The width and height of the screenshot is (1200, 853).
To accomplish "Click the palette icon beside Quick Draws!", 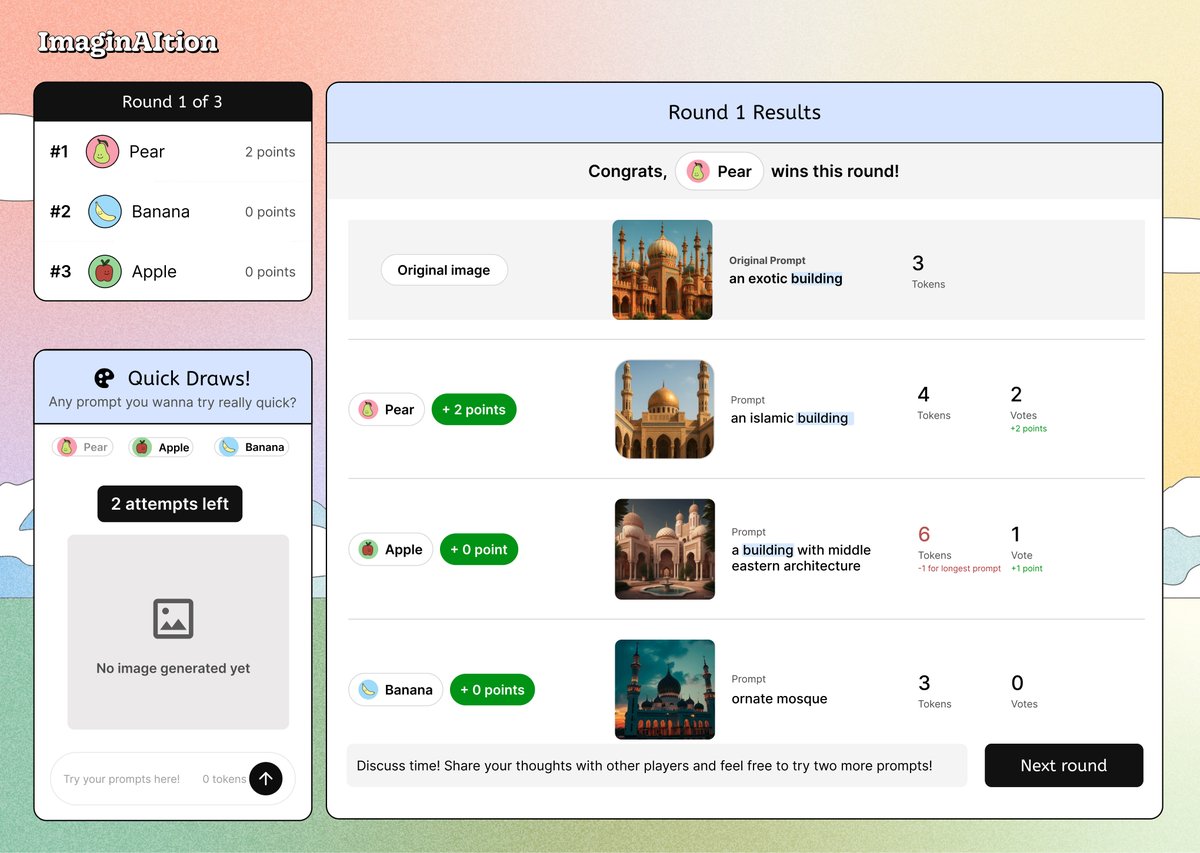I will click(x=105, y=378).
